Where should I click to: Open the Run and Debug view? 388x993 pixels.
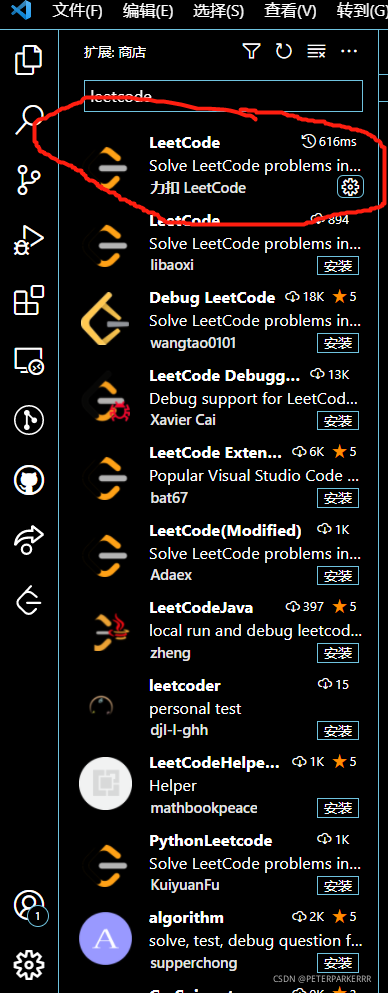point(28,240)
